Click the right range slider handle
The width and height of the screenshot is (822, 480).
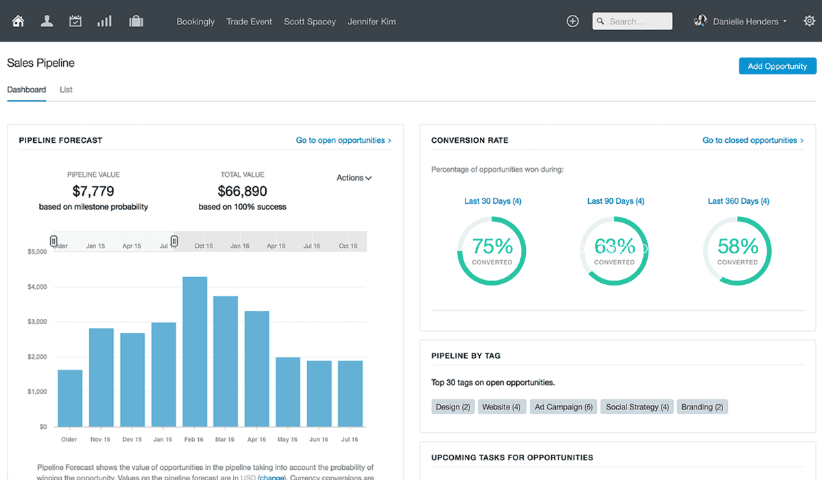click(175, 241)
